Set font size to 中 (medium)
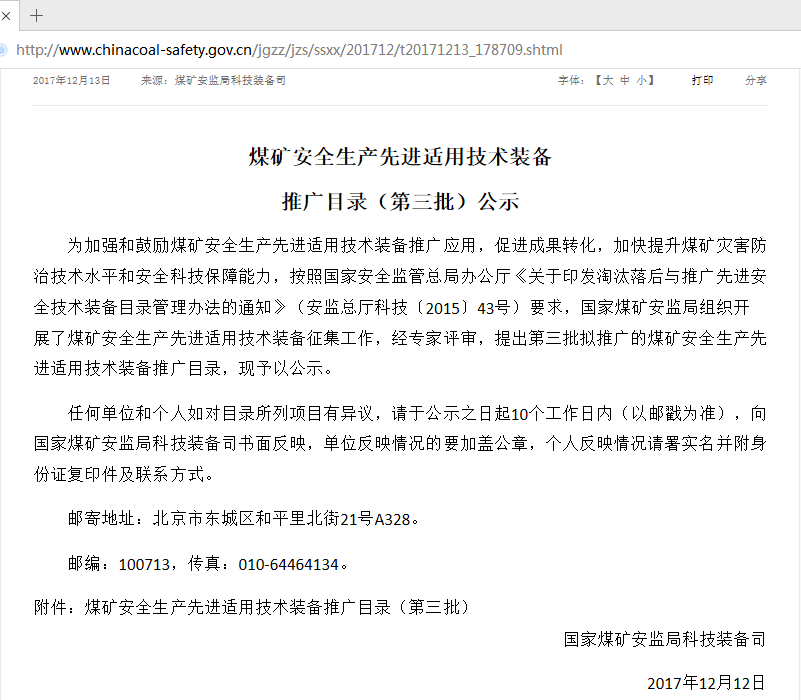801x700 pixels. click(x=625, y=81)
